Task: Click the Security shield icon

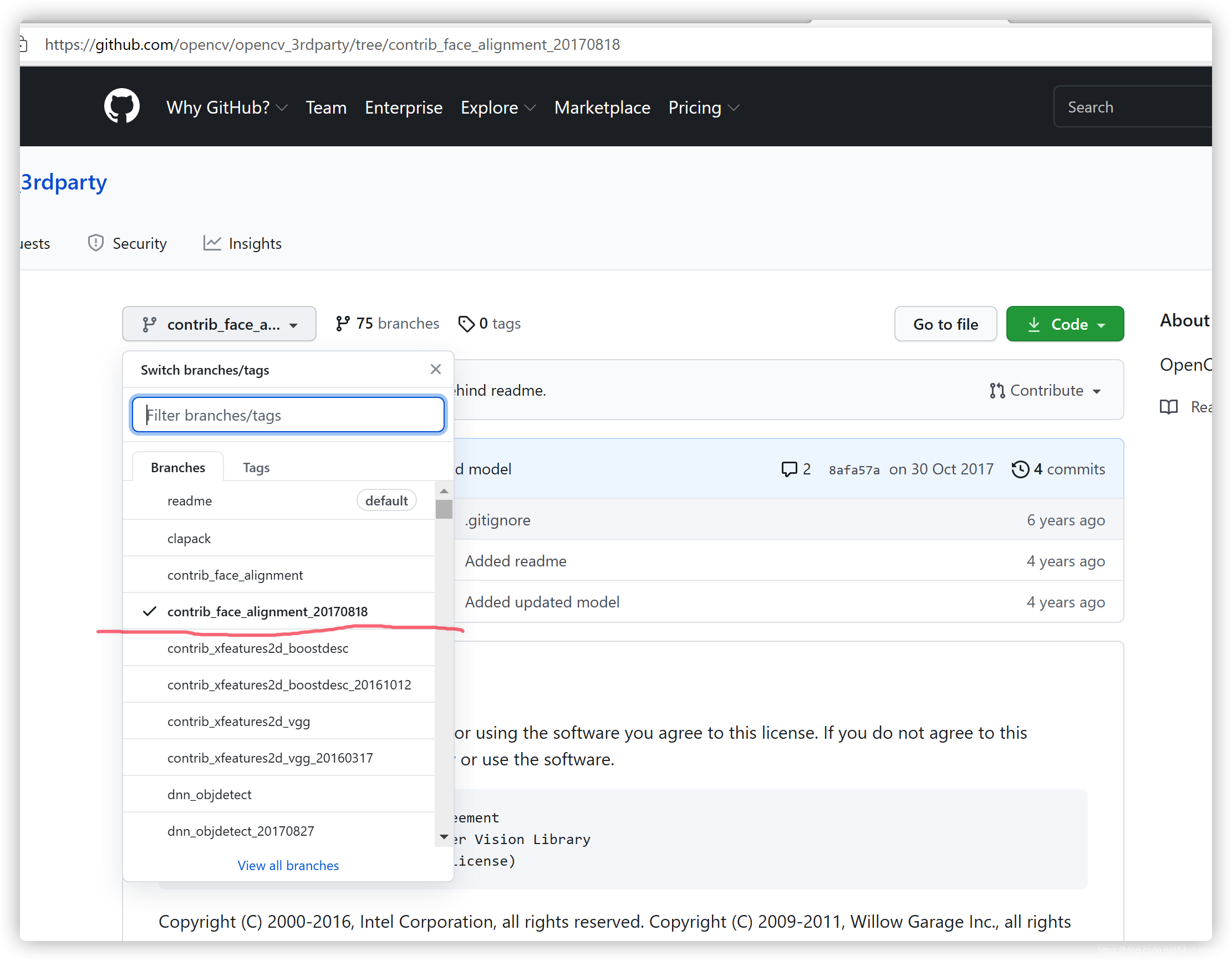Action: point(95,243)
